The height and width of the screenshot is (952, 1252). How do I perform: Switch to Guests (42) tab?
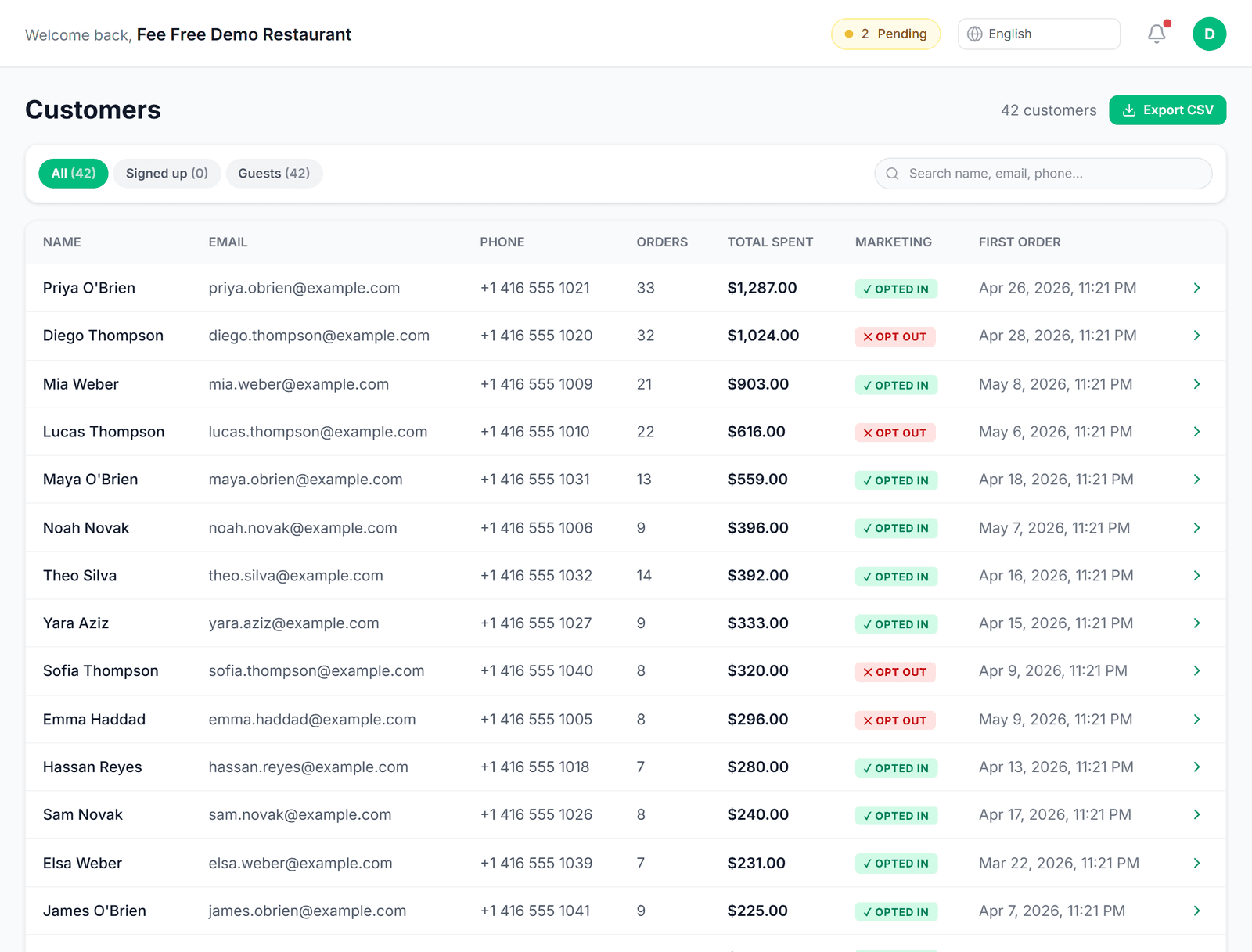pyautogui.click(x=274, y=174)
